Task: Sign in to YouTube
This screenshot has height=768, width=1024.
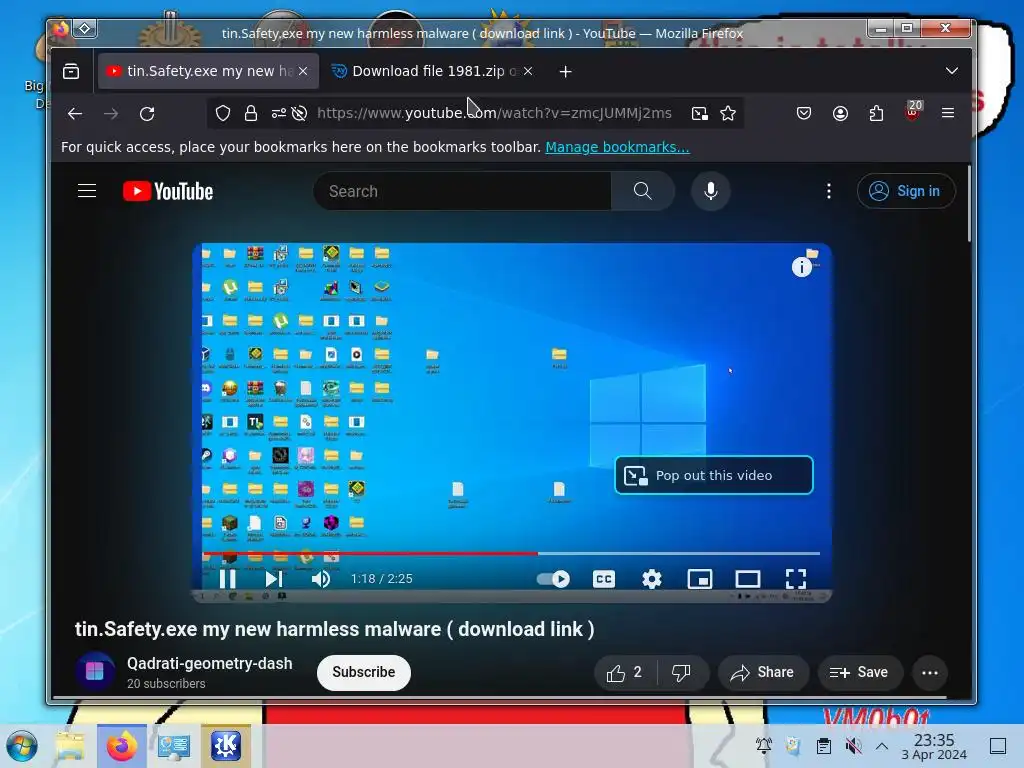Action: coord(906,191)
